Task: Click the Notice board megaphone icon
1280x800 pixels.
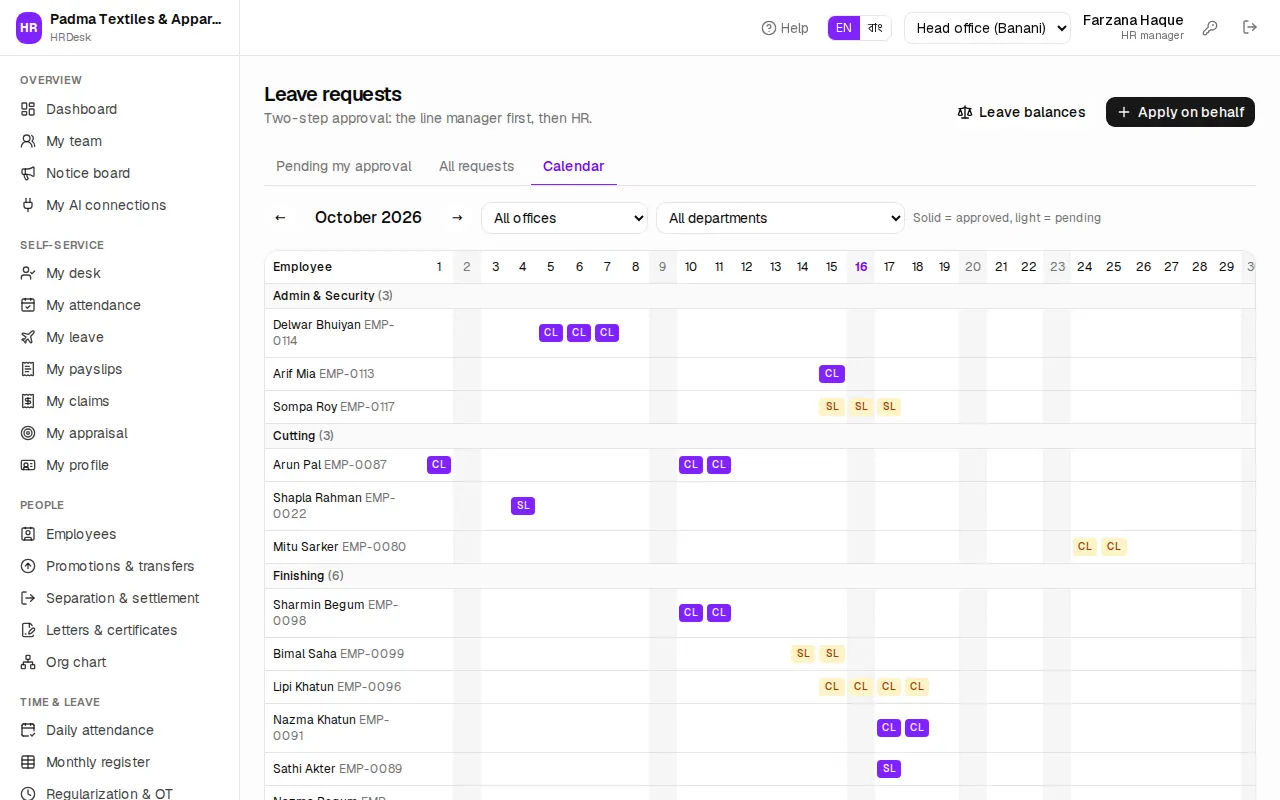Action: coord(28,173)
